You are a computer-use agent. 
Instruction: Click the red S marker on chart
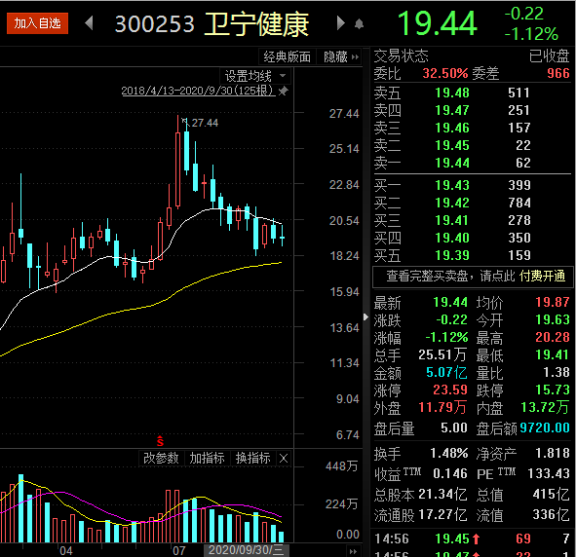[x=160, y=440]
